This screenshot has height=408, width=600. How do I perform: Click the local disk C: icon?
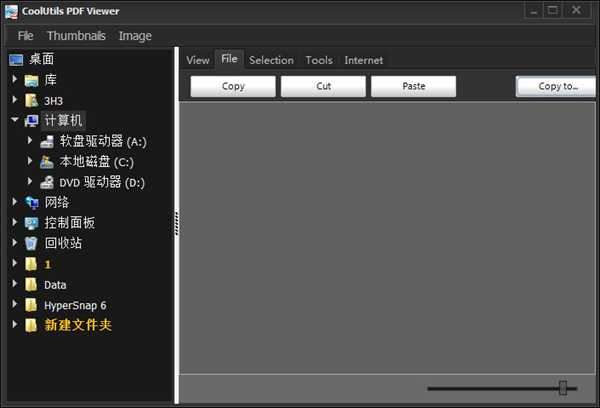47,162
